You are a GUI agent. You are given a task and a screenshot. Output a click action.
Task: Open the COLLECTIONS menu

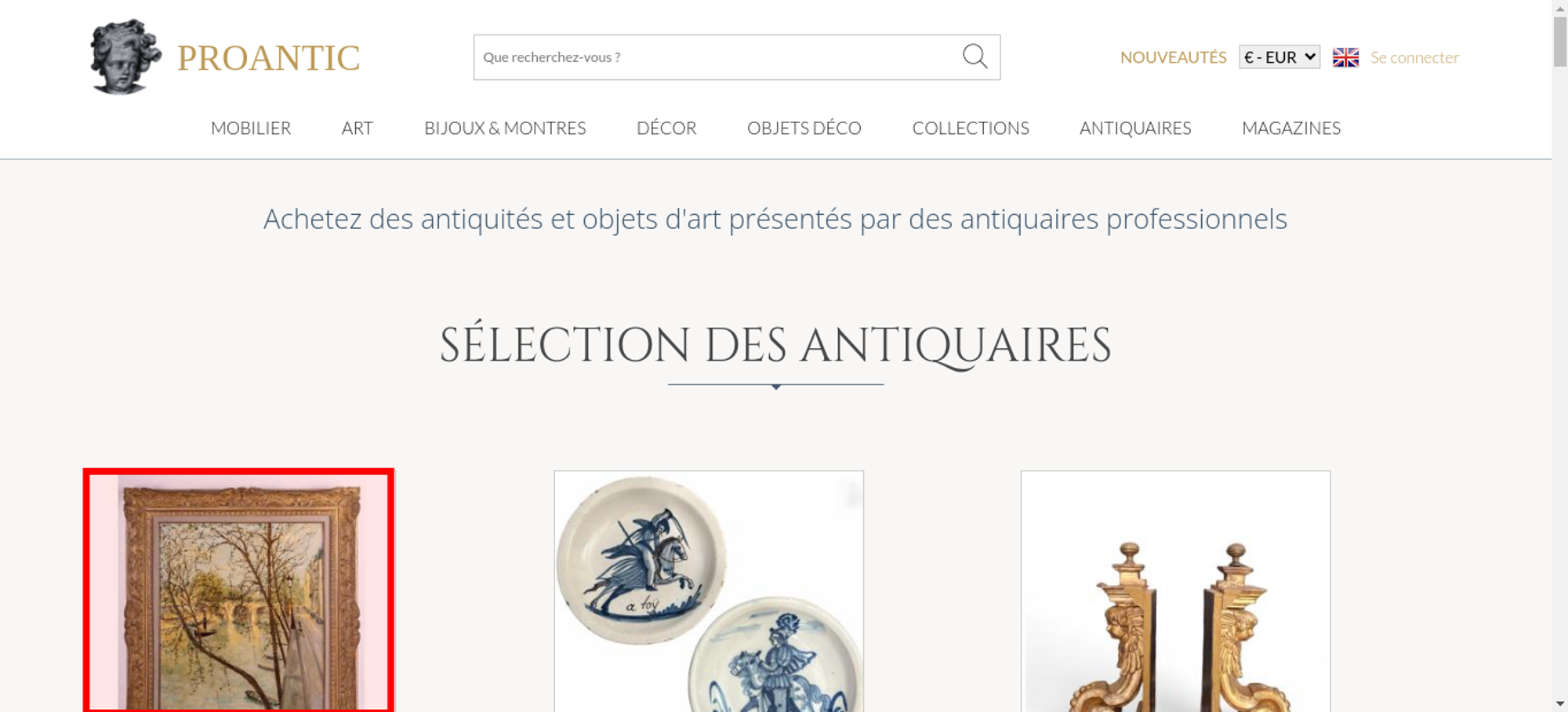coord(971,128)
